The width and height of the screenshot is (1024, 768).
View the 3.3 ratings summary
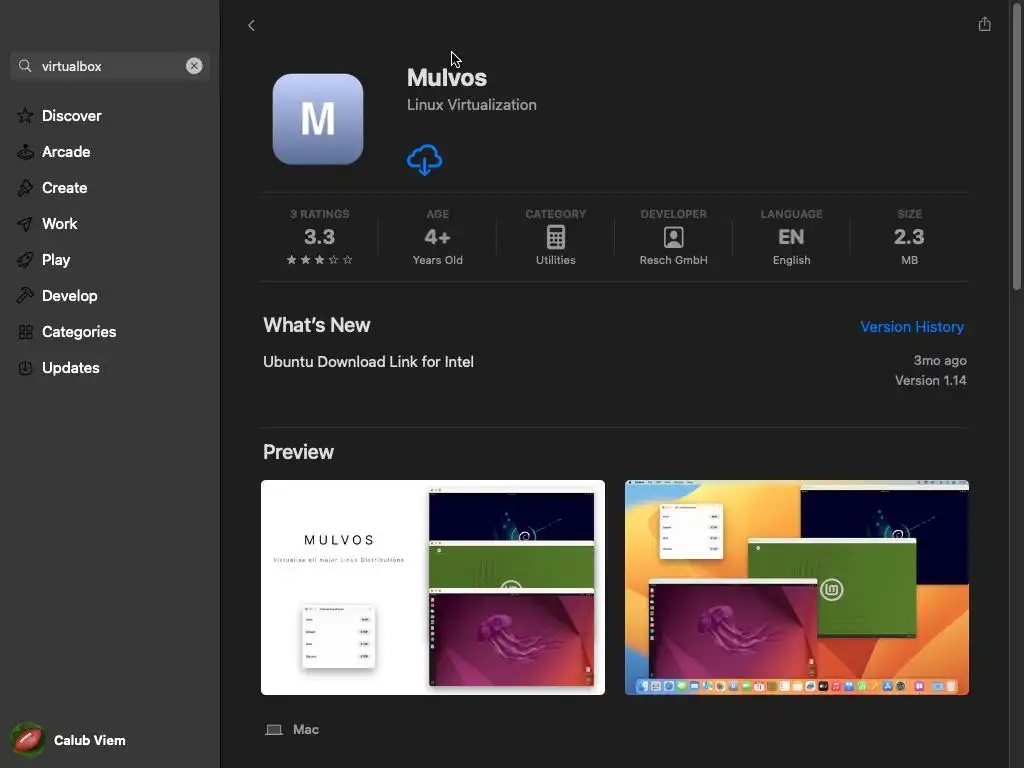click(319, 236)
